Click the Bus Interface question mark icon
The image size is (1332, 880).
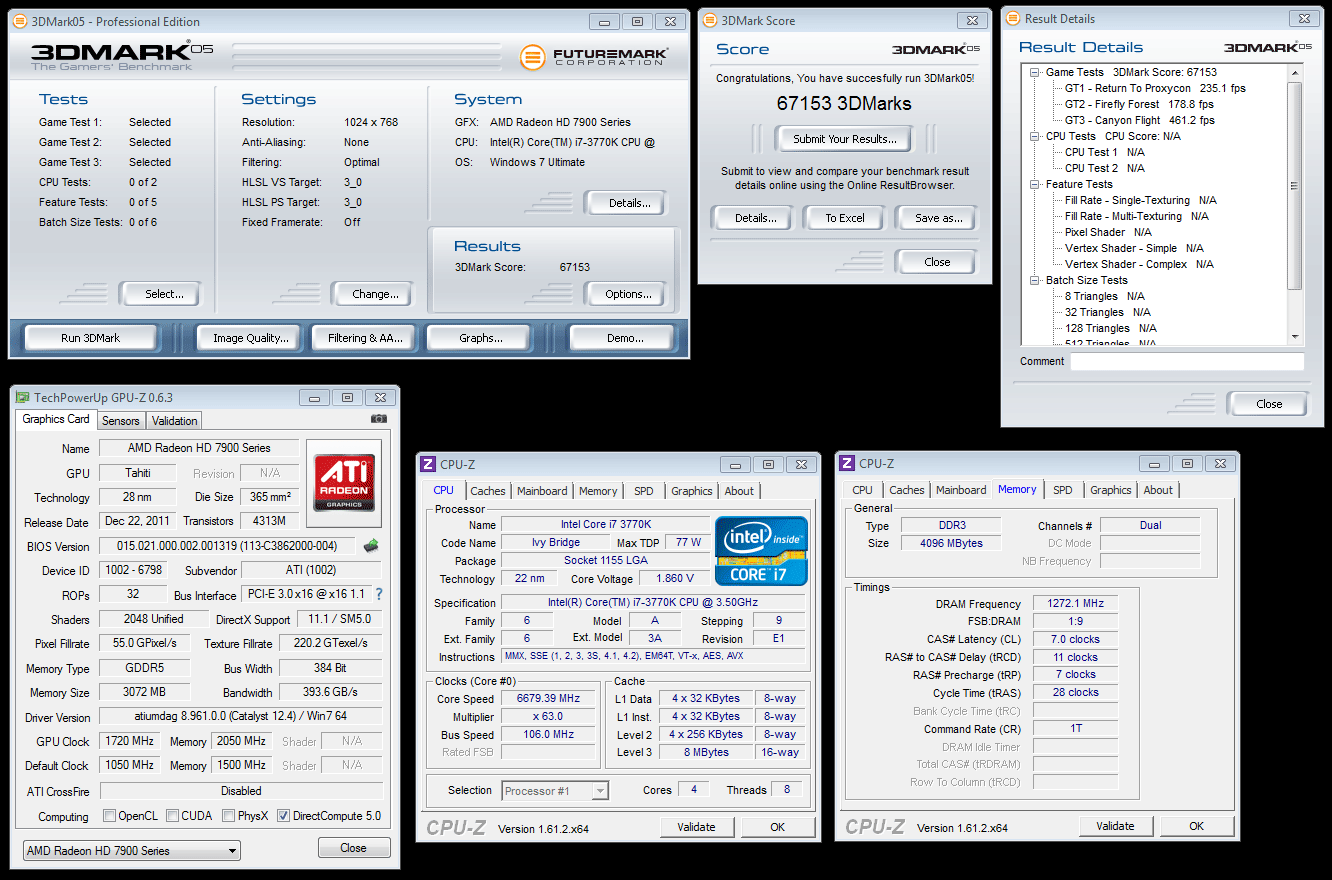coord(379,594)
